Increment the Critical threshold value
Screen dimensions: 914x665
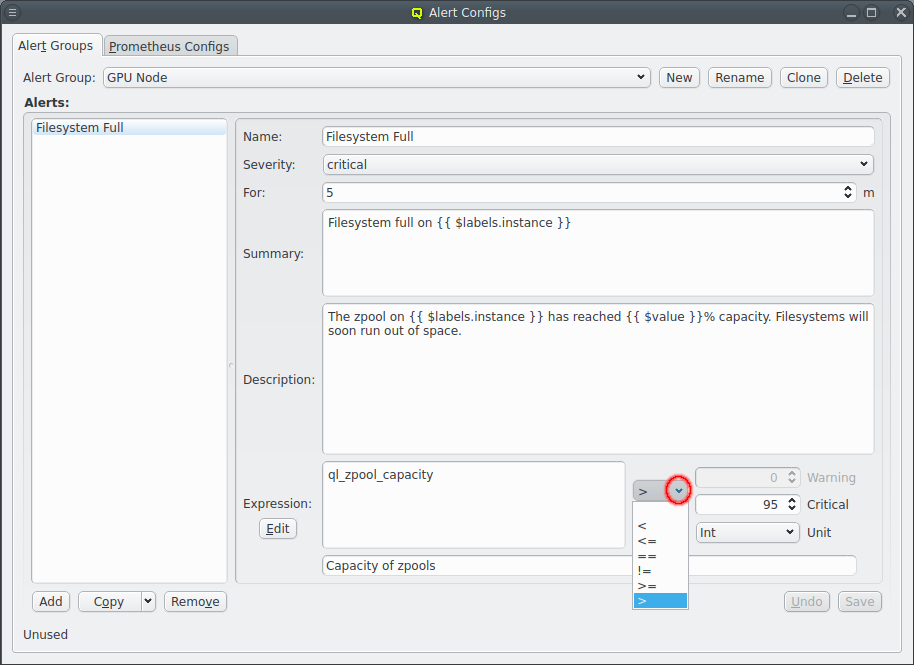coord(792,501)
